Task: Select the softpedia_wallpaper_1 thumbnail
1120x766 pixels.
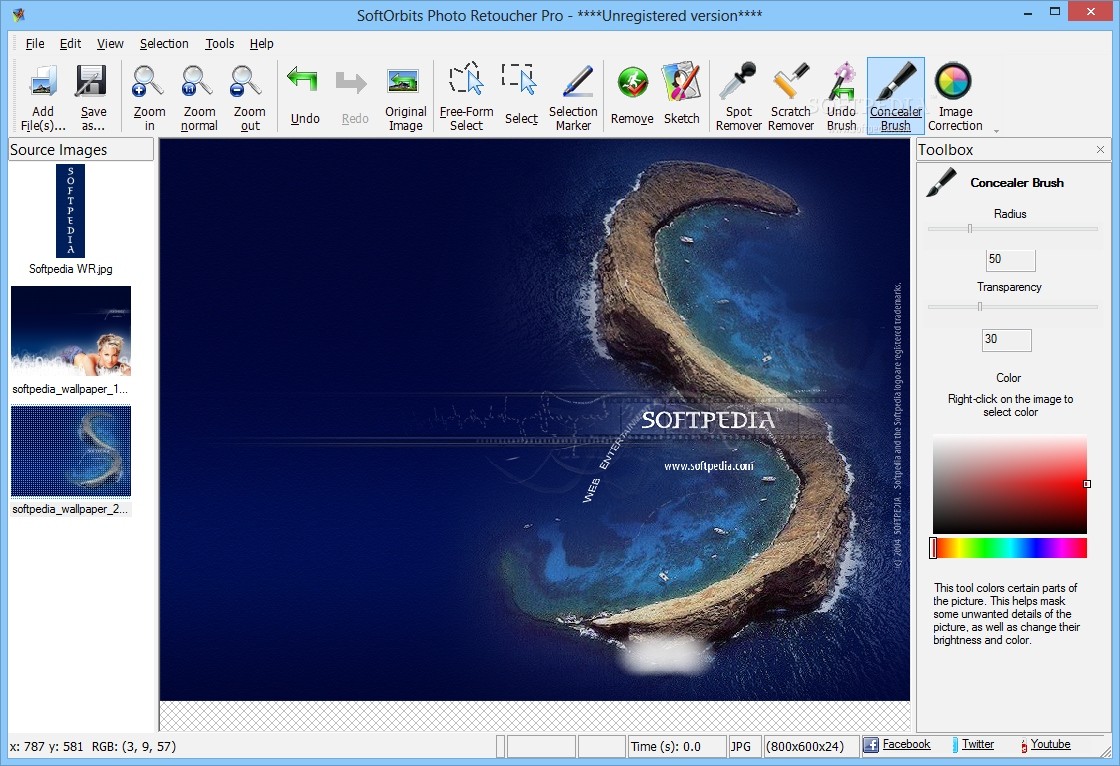Action: [71, 331]
